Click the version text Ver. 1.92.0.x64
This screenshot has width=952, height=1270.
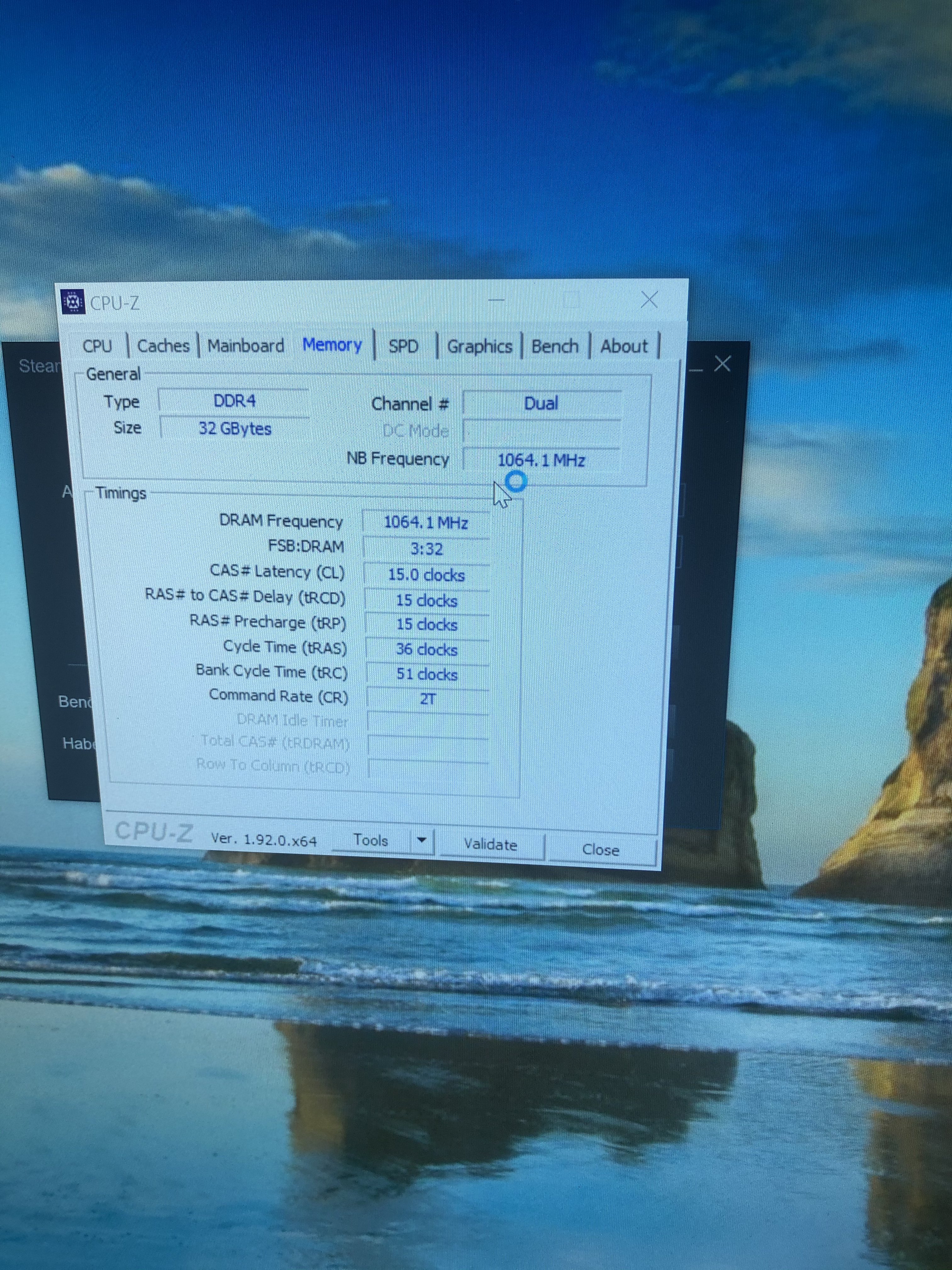click(x=263, y=840)
